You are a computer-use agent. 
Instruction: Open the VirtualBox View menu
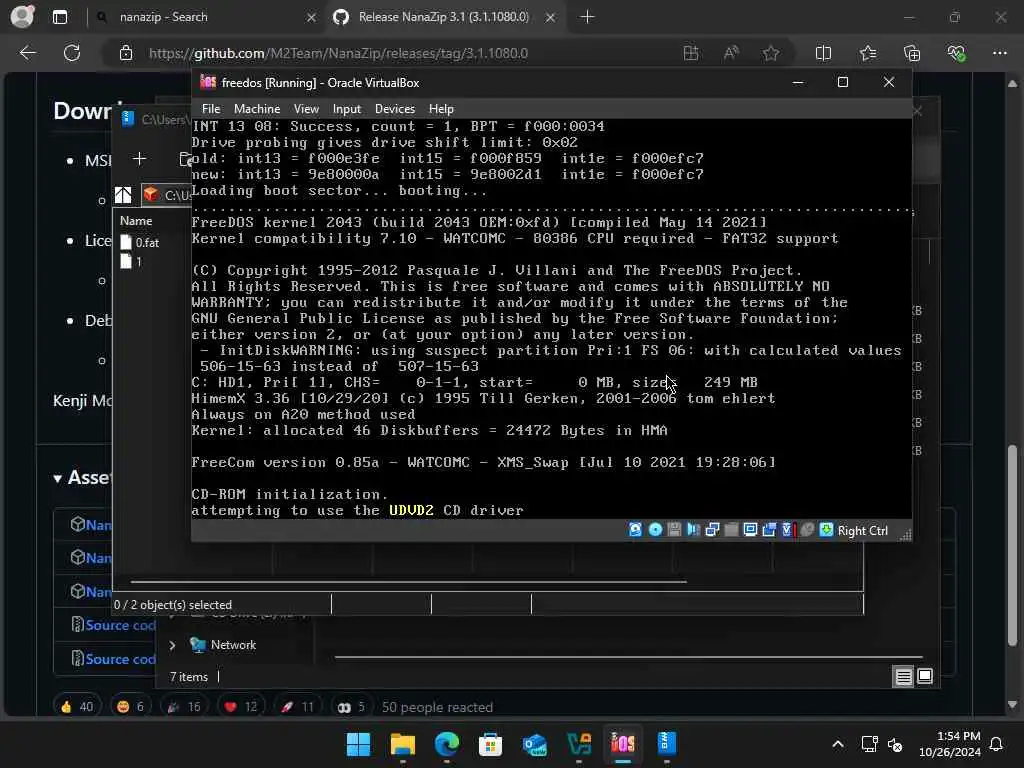[306, 109]
